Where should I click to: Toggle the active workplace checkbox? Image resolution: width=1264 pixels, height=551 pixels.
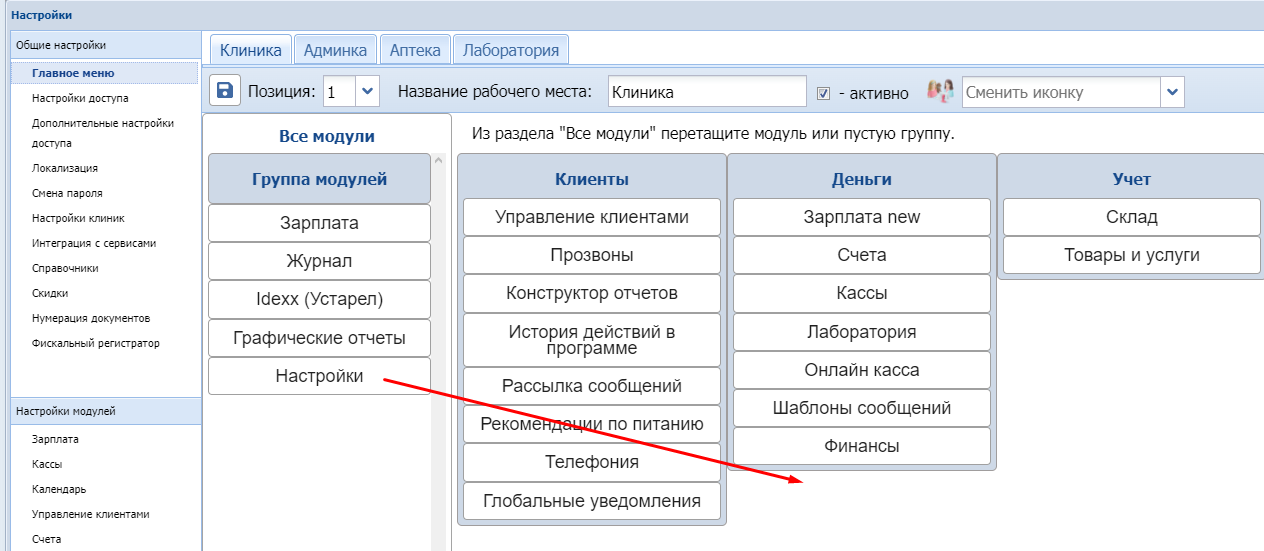point(824,93)
